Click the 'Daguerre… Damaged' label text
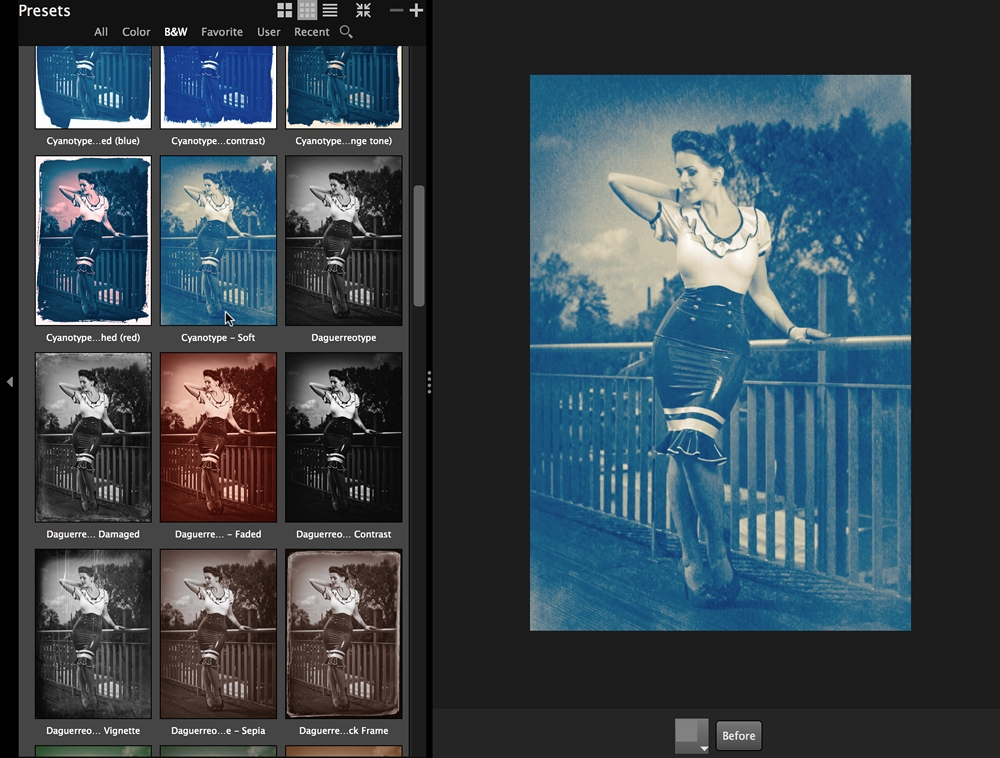This screenshot has width=1000, height=758. 93,534
